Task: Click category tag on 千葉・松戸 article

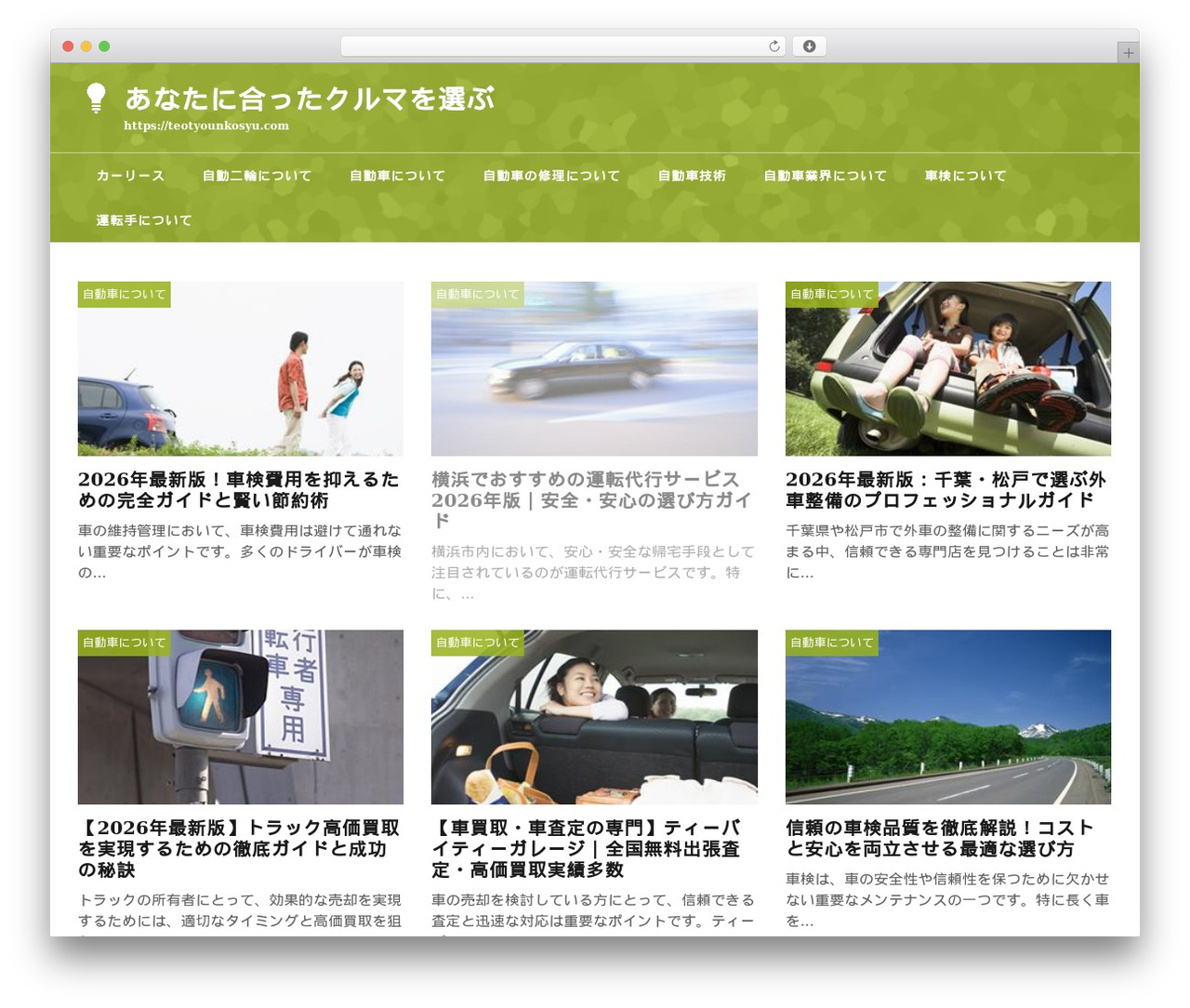Action: point(832,294)
